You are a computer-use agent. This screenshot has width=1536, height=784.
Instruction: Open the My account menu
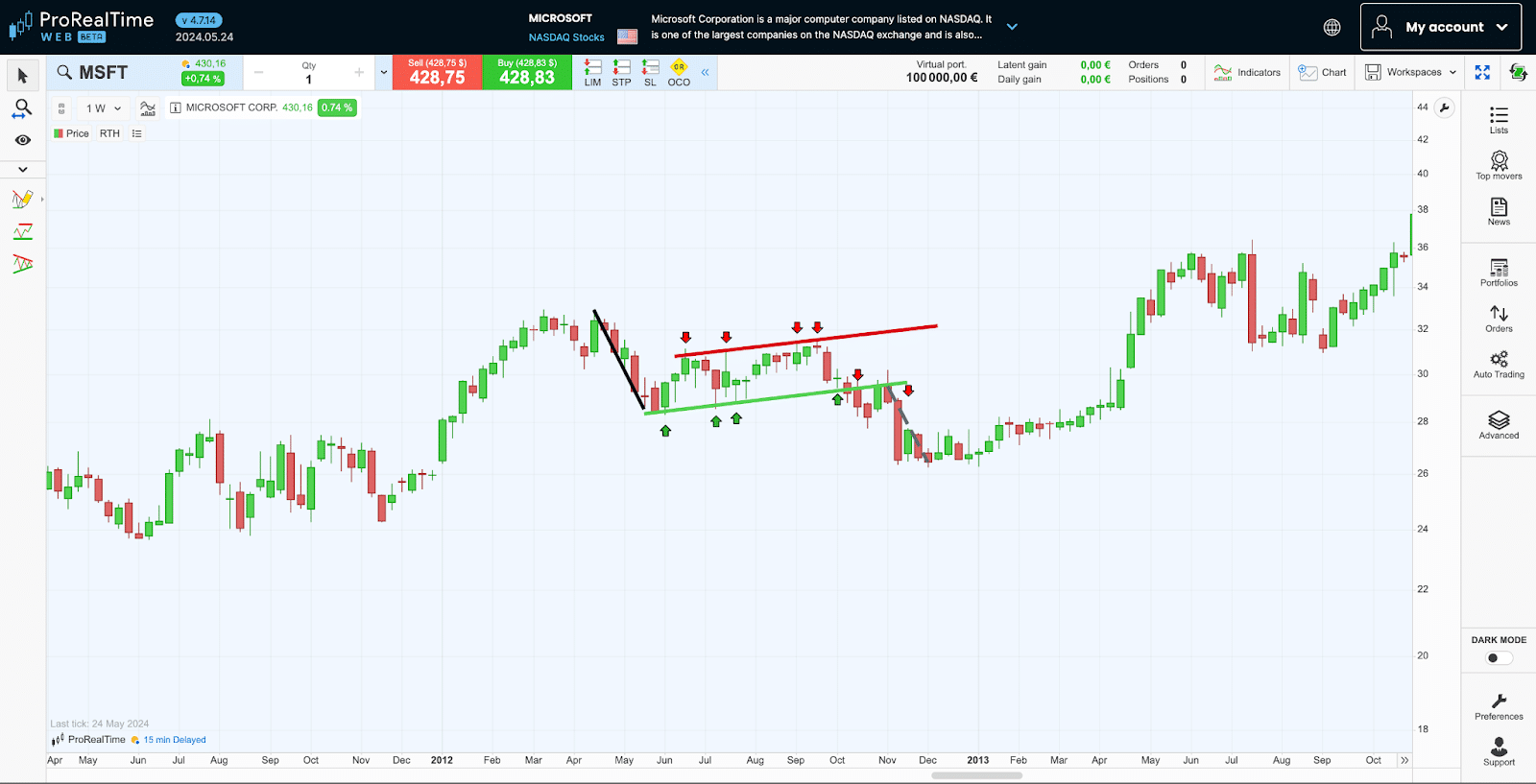pos(1440,27)
